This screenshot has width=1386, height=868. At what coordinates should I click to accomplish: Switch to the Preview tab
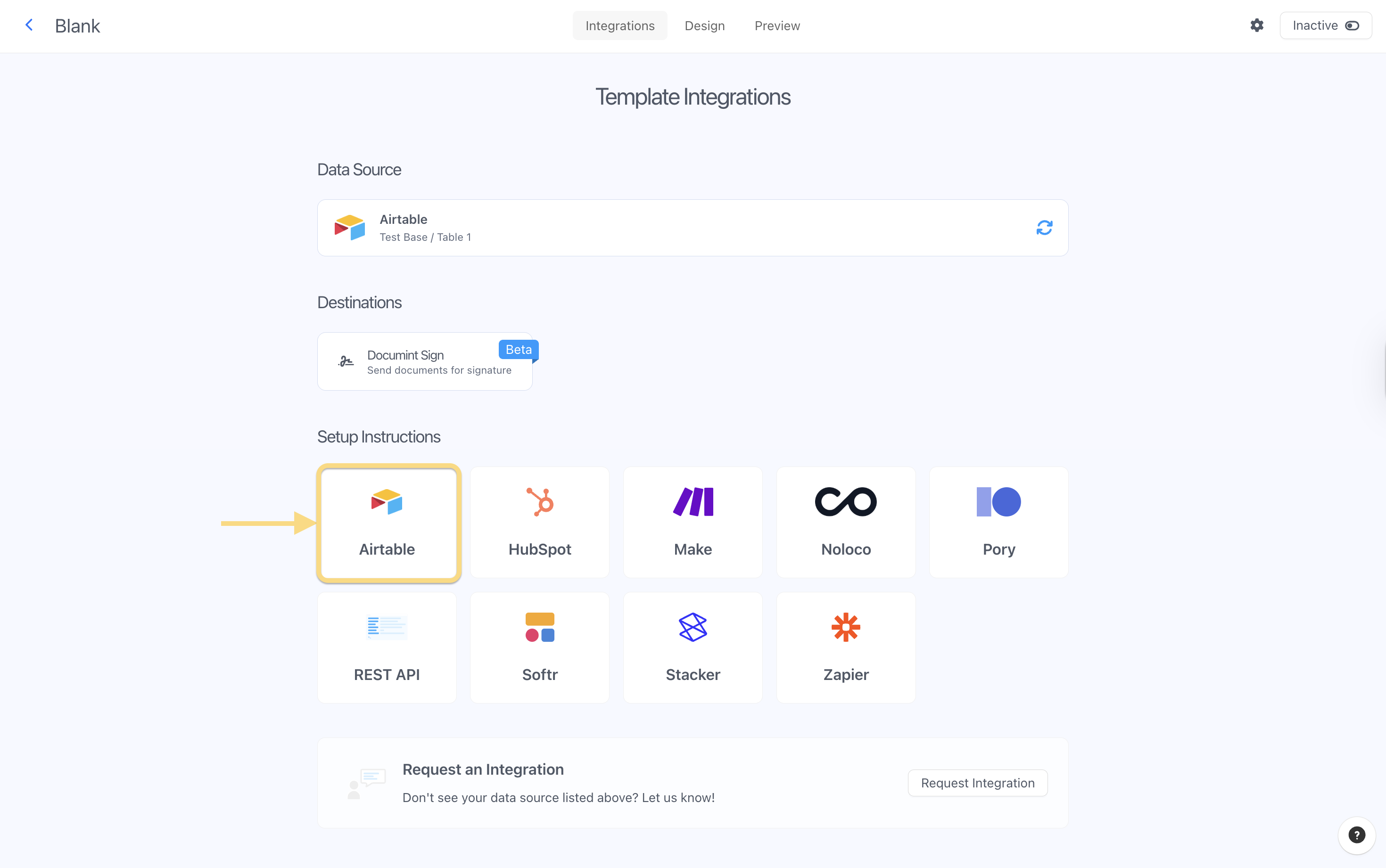pos(777,26)
